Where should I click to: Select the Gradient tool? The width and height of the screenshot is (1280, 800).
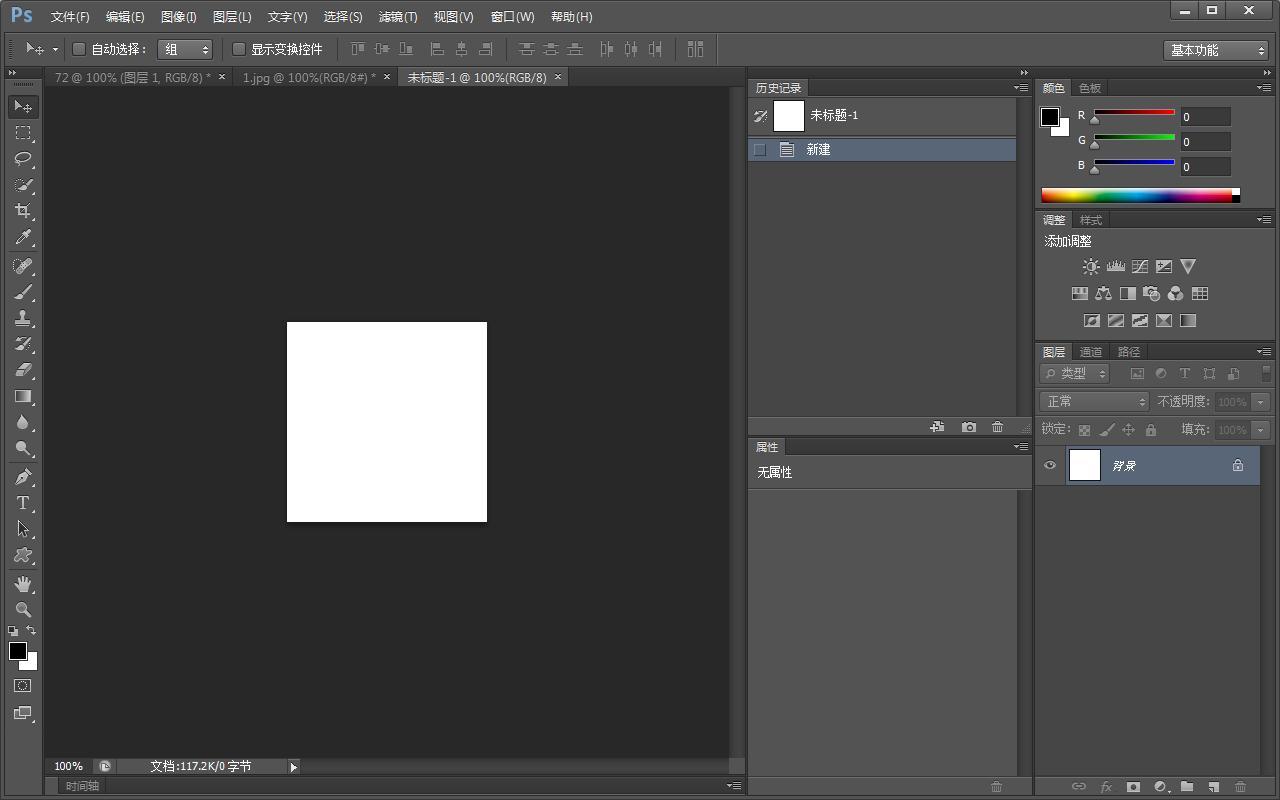click(x=23, y=397)
